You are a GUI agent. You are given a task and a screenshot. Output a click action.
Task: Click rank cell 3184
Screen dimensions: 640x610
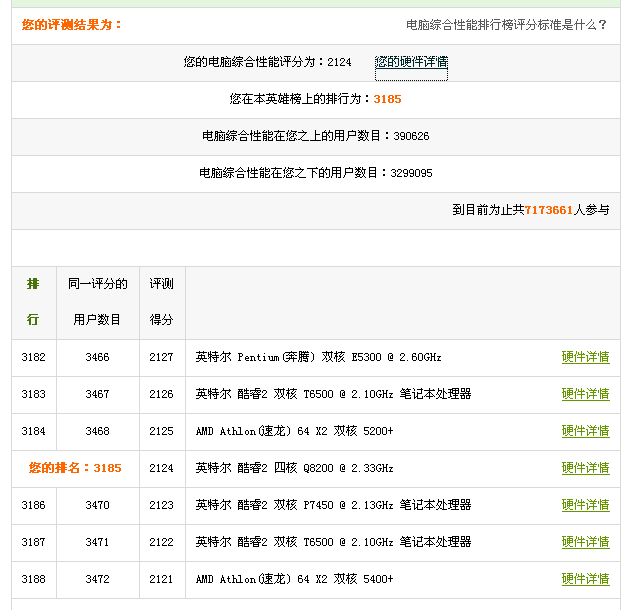tap(33, 431)
